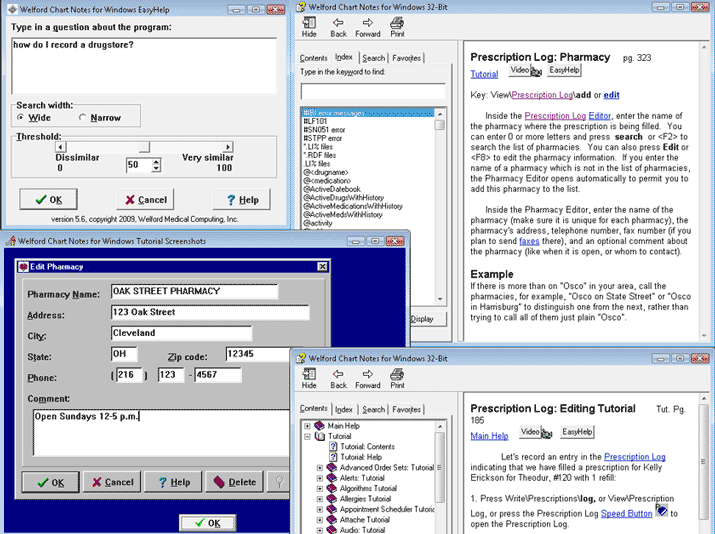Click Alerts: Tutorial book icon
This screenshot has width=715, height=534.
(332, 478)
